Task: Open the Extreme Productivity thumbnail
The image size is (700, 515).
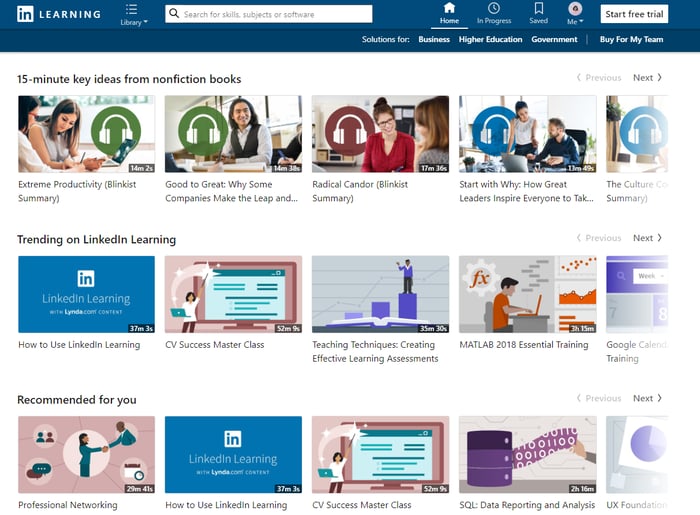Action: [x=87, y=134]
